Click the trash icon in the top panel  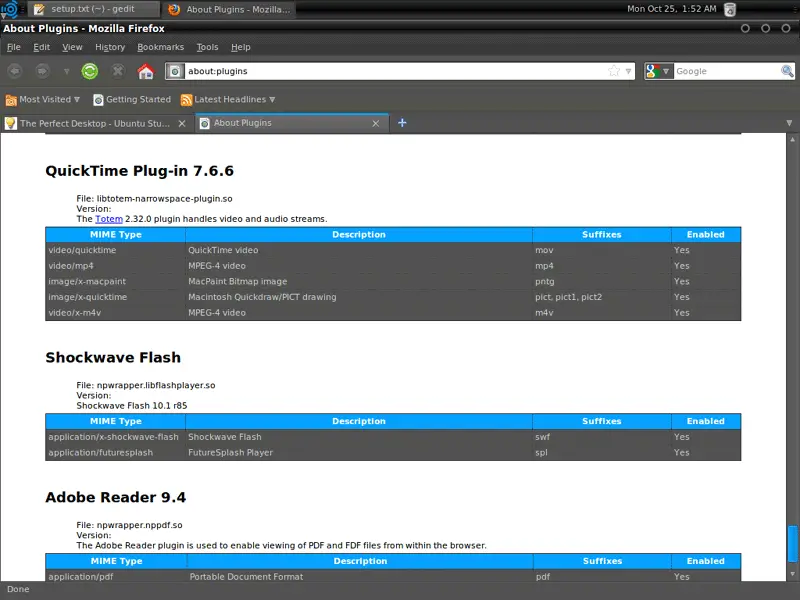click(x=730, y=9)
